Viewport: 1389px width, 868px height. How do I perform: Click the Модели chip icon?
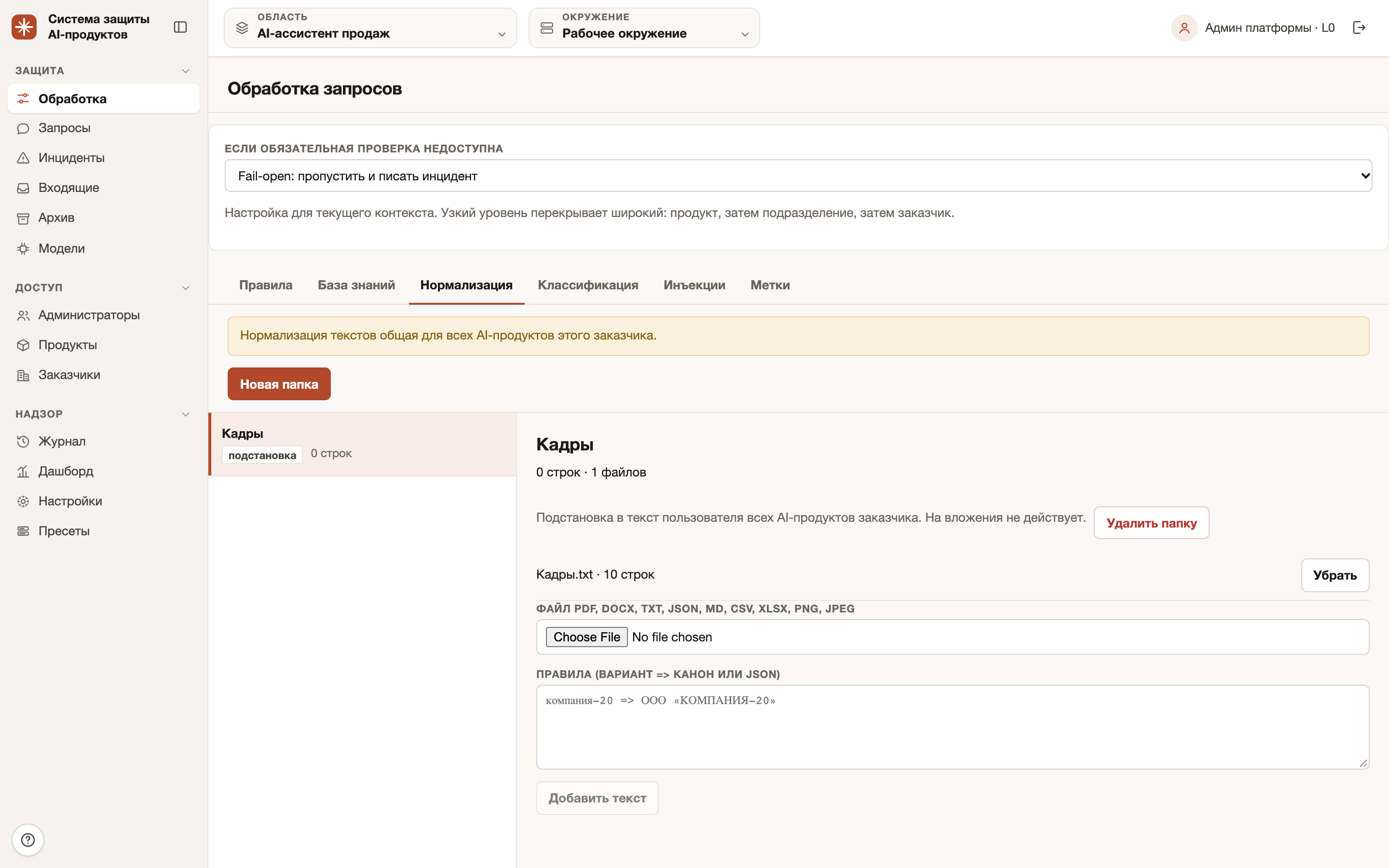(23, 248)
